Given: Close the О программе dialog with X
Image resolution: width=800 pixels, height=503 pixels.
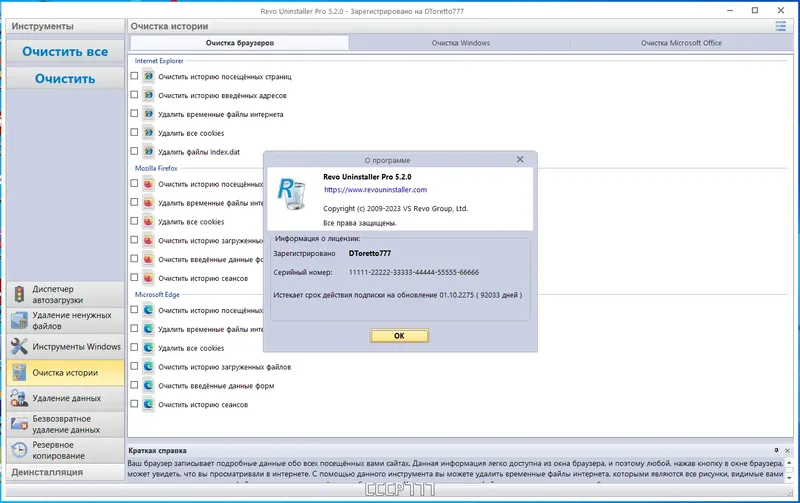Looking at the screenshot, I should point(520,159).
